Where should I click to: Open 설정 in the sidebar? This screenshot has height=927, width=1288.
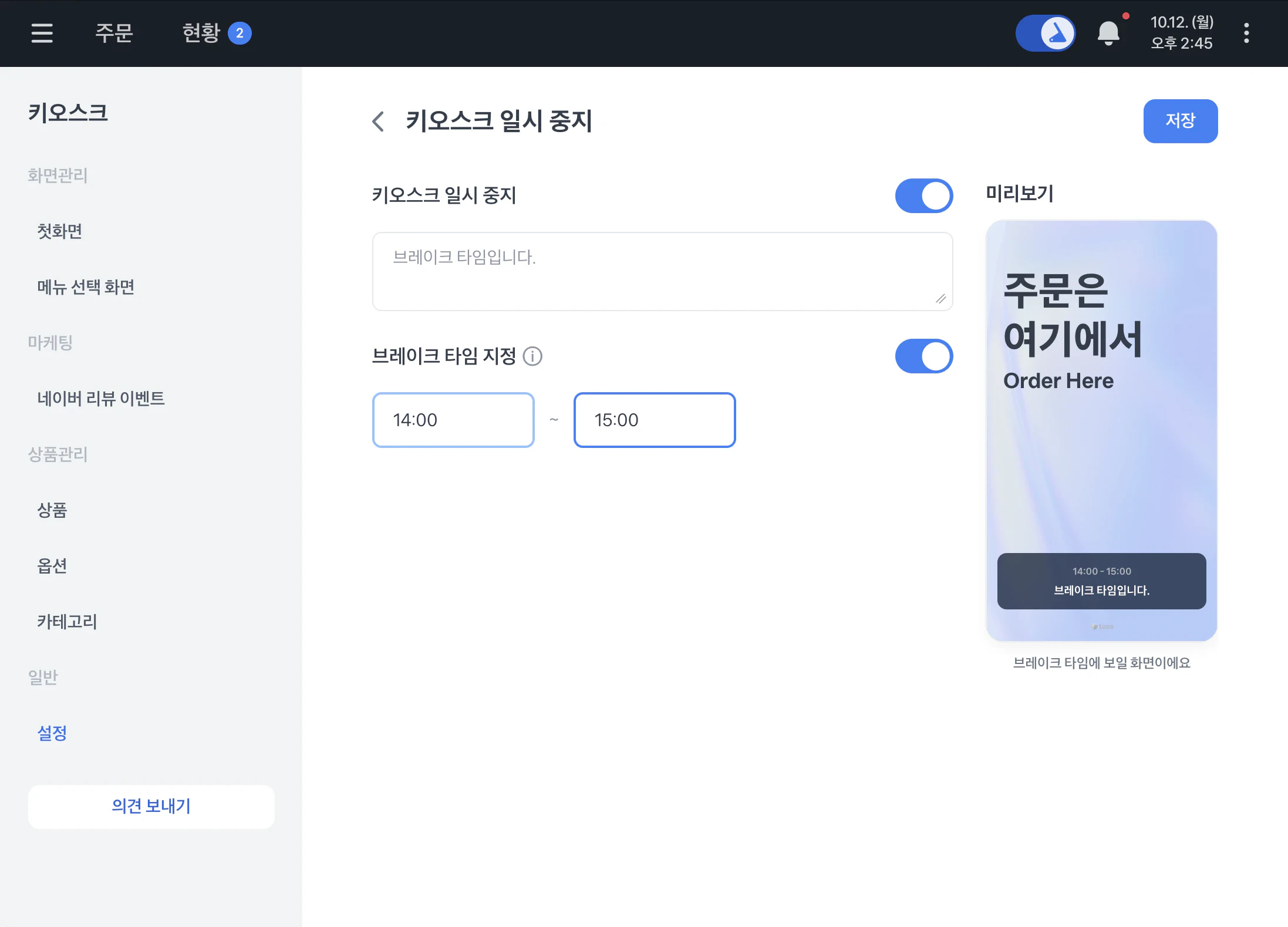click(x=52, y=733)
